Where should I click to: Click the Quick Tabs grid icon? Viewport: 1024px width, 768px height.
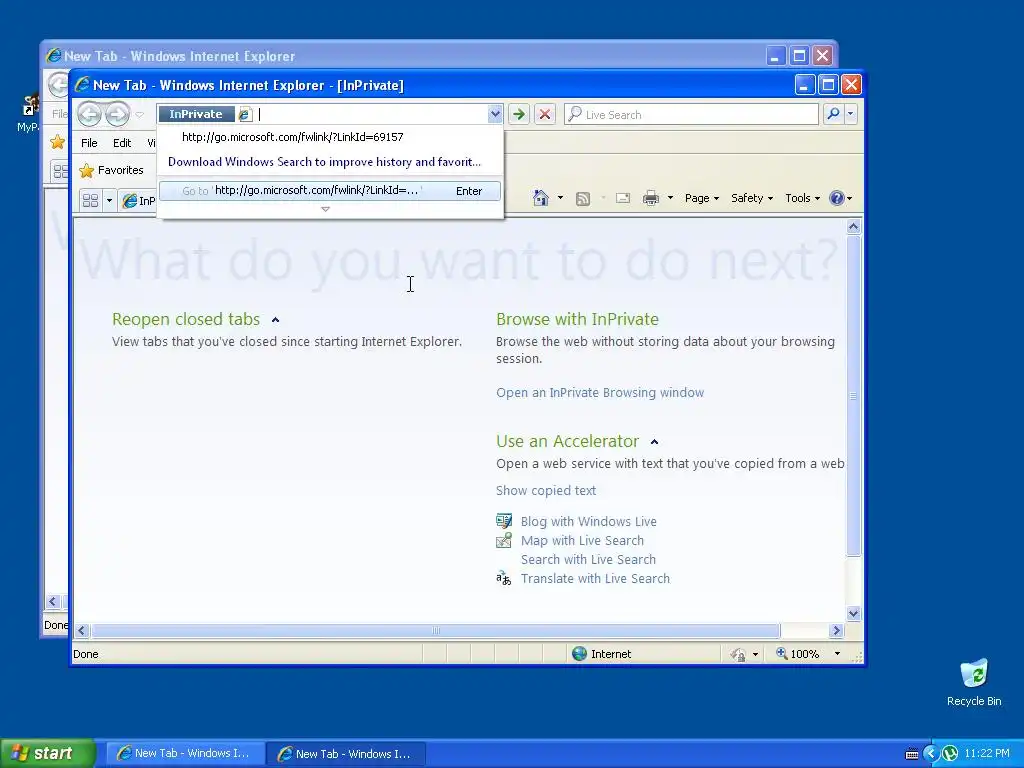[91, 200]
